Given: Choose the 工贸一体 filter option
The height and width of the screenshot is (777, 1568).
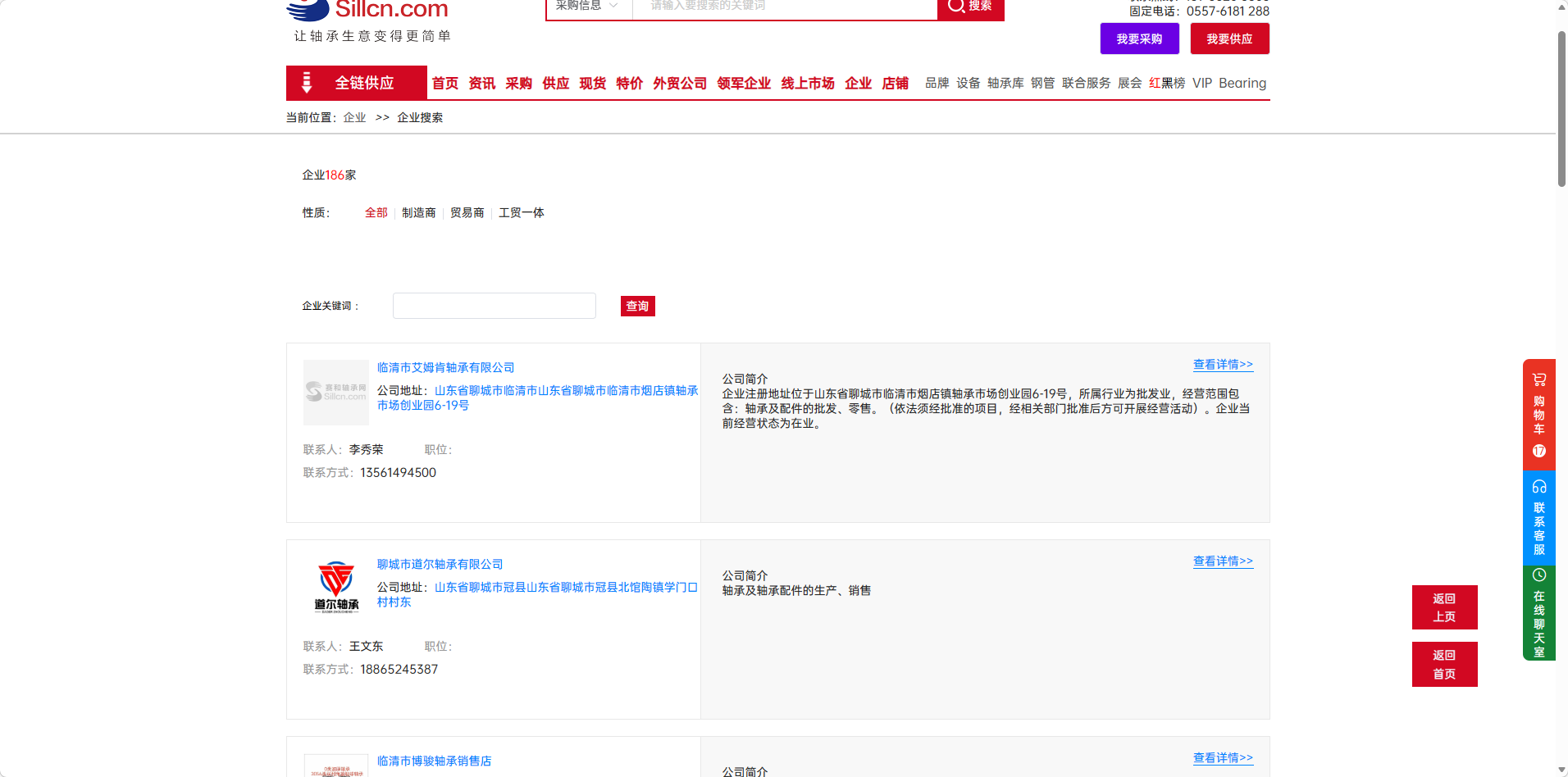Looking at the screenshot, I should [521, 213].
